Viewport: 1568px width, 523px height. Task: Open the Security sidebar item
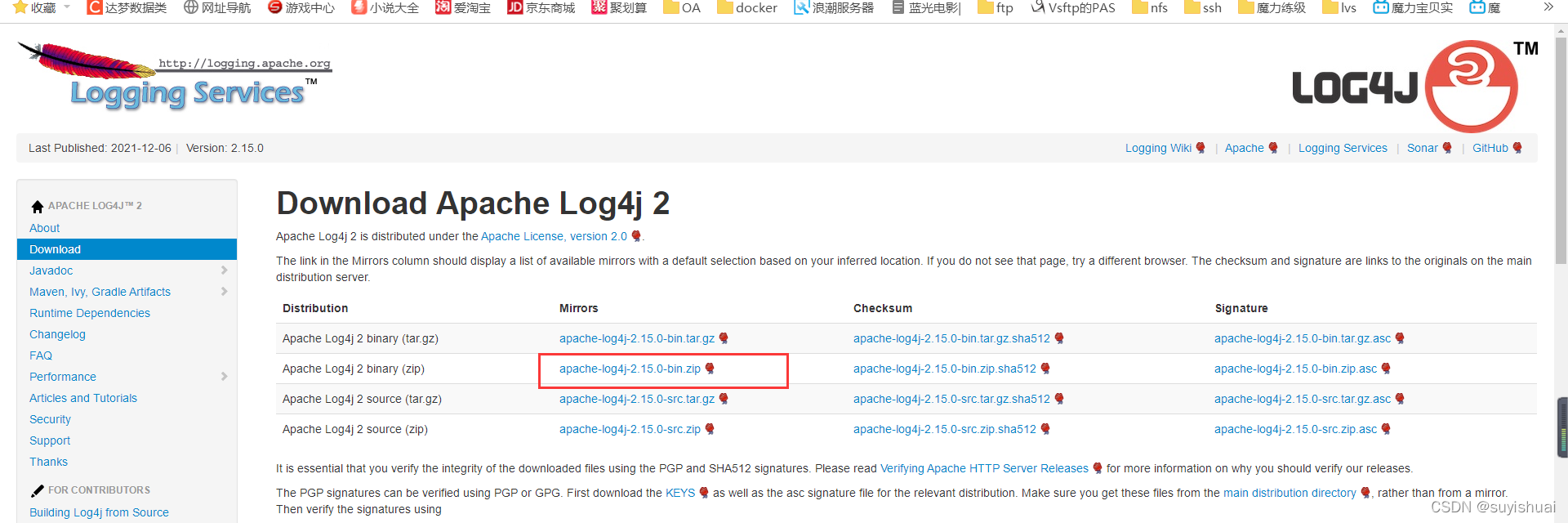point(50,419)
